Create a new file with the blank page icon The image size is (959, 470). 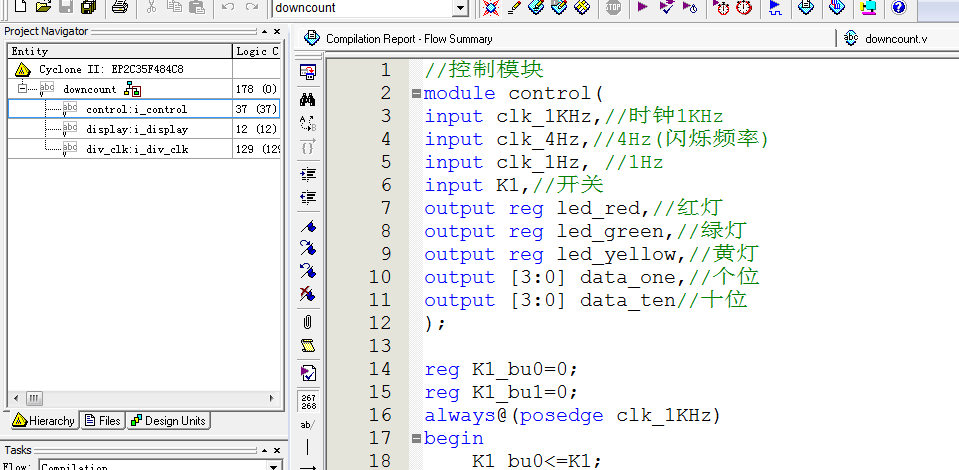(x=20, y=7)
